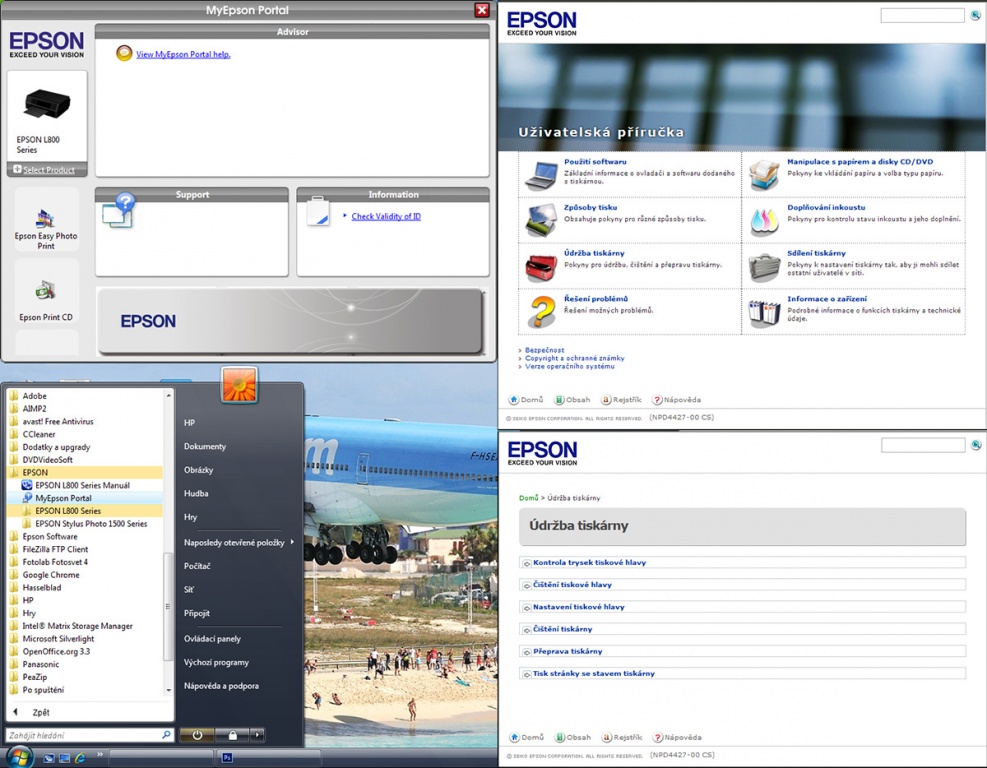This screenshot has height=768, width=987.
Task: Click the red toolbox icon for Údržba tiskárny
Action: (541, 266)
